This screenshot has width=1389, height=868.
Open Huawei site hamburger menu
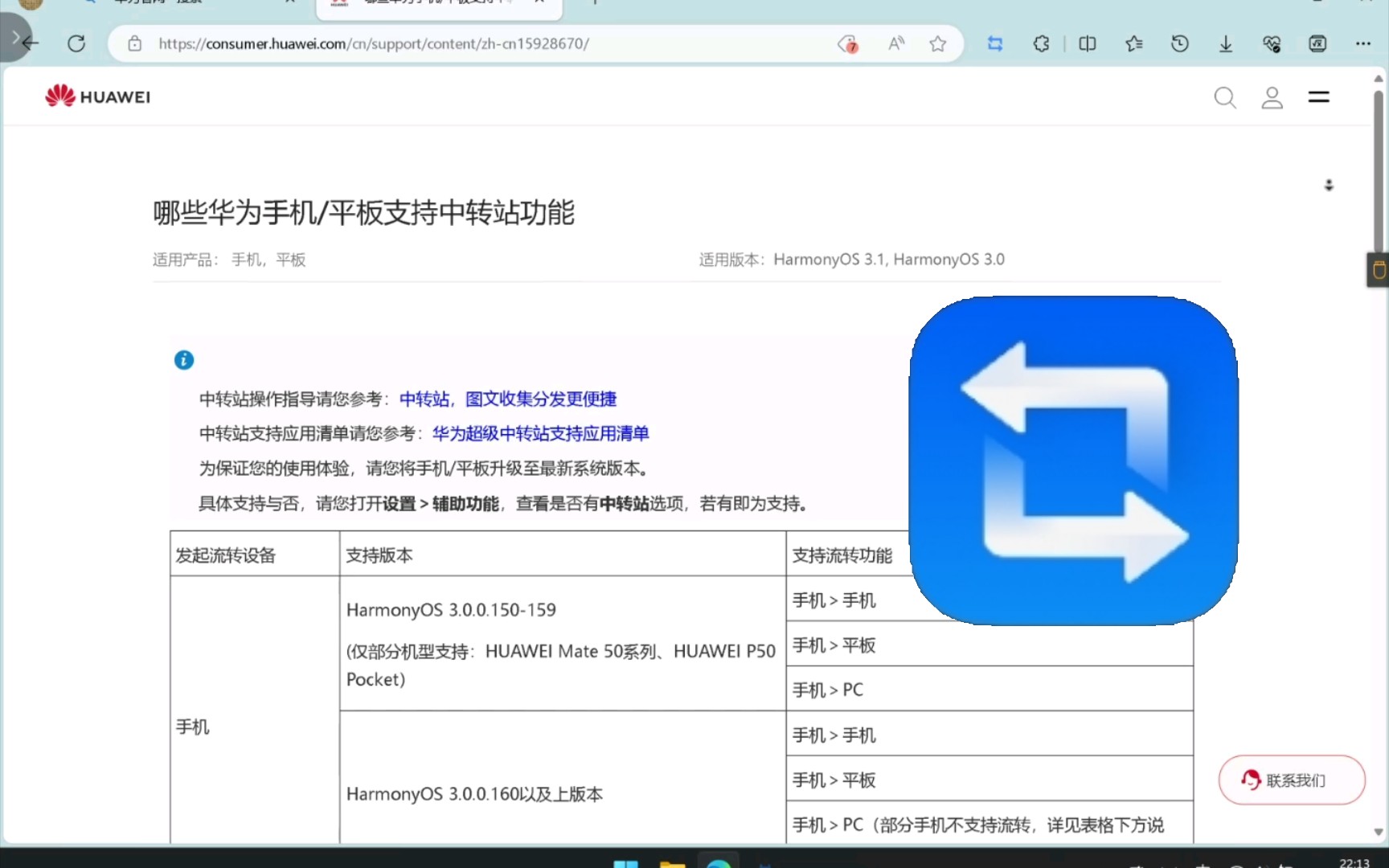coord(1318,97)
